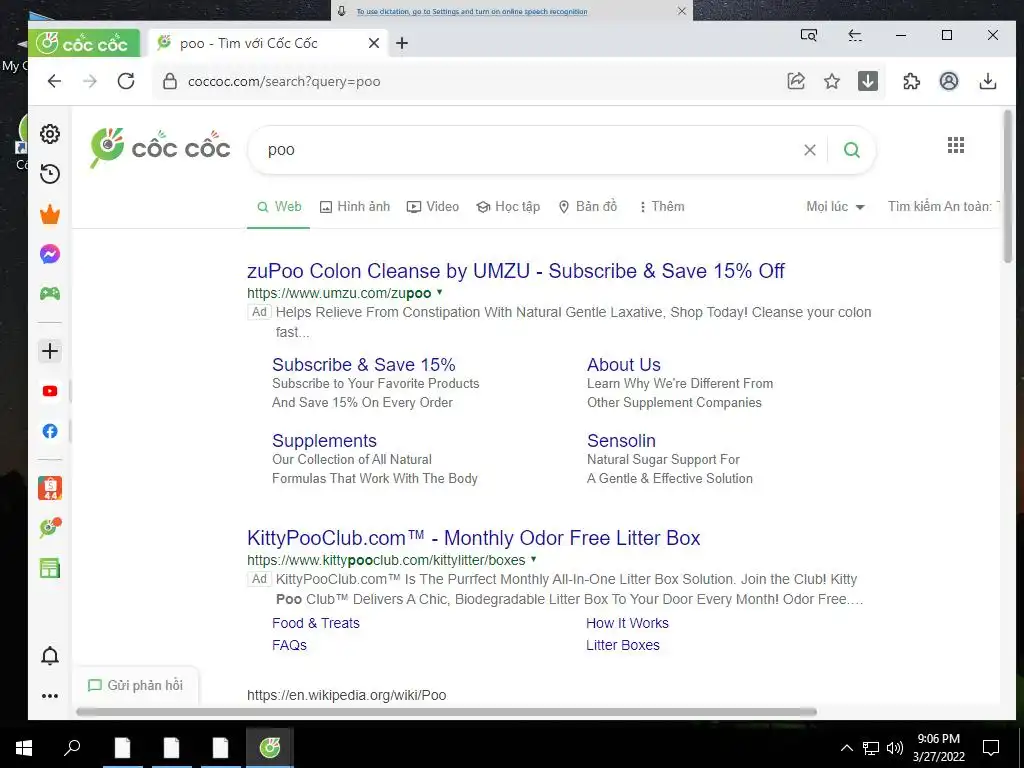Switch to the Học tập tab
The width and height of the screenshot is (1024, 768).
[508, 206]
